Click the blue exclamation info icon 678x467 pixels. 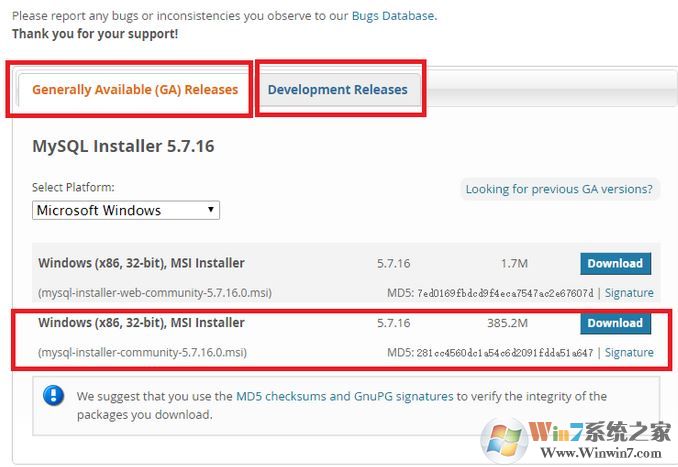[54, 395]
